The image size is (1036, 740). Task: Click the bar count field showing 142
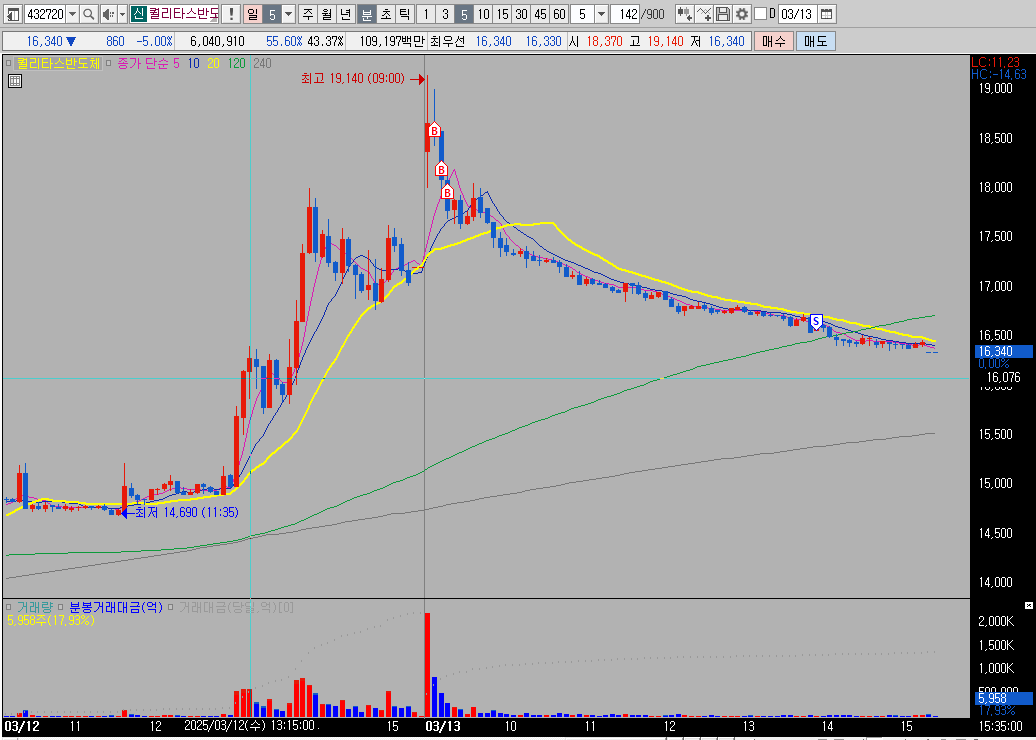click(625, 13)
